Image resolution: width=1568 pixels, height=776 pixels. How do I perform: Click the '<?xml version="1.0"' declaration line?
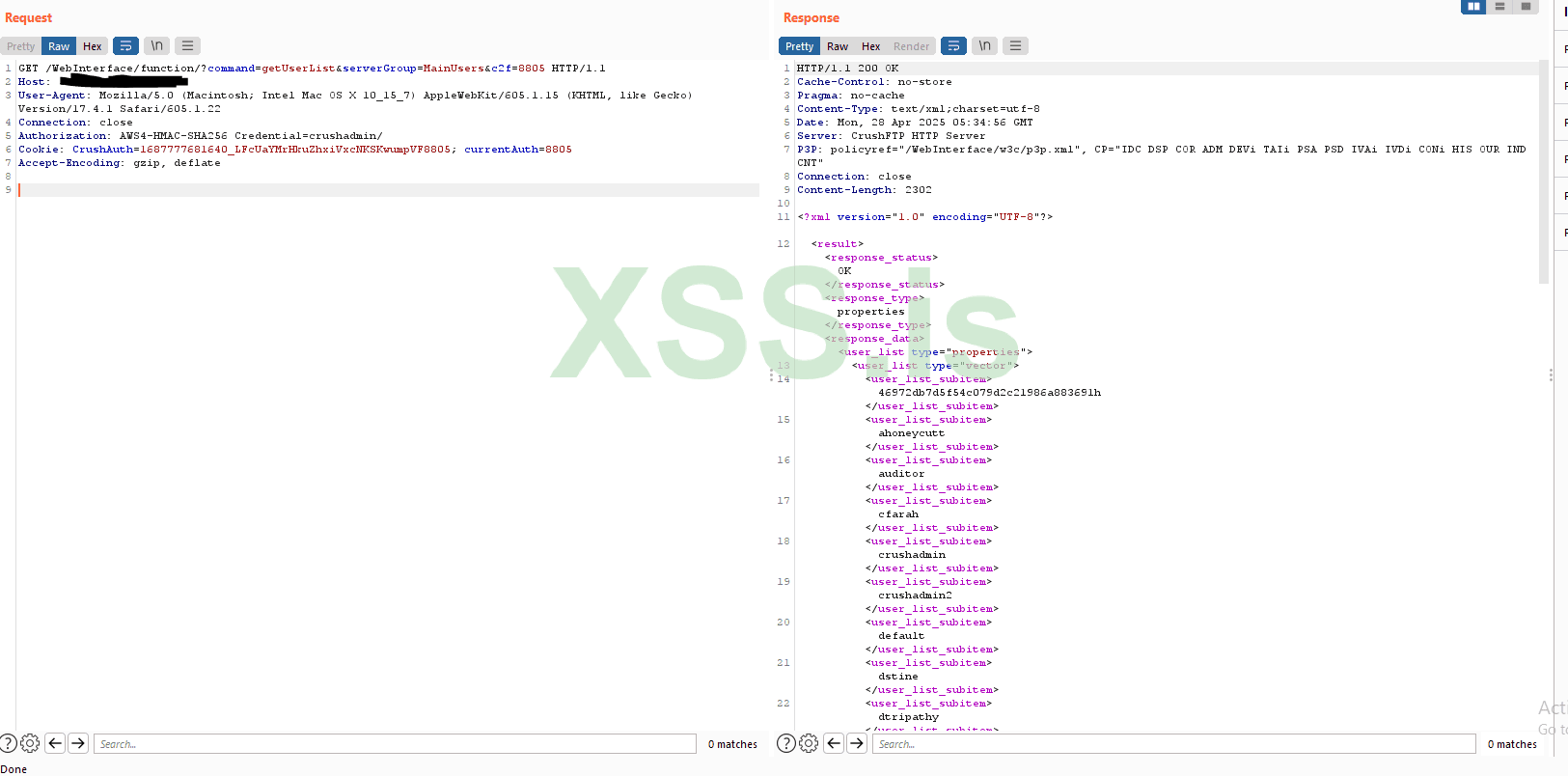[925, 217]
